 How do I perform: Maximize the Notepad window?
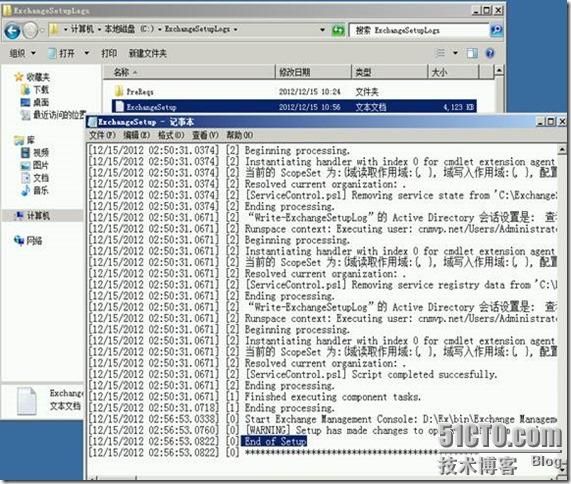tap(551, 122)
